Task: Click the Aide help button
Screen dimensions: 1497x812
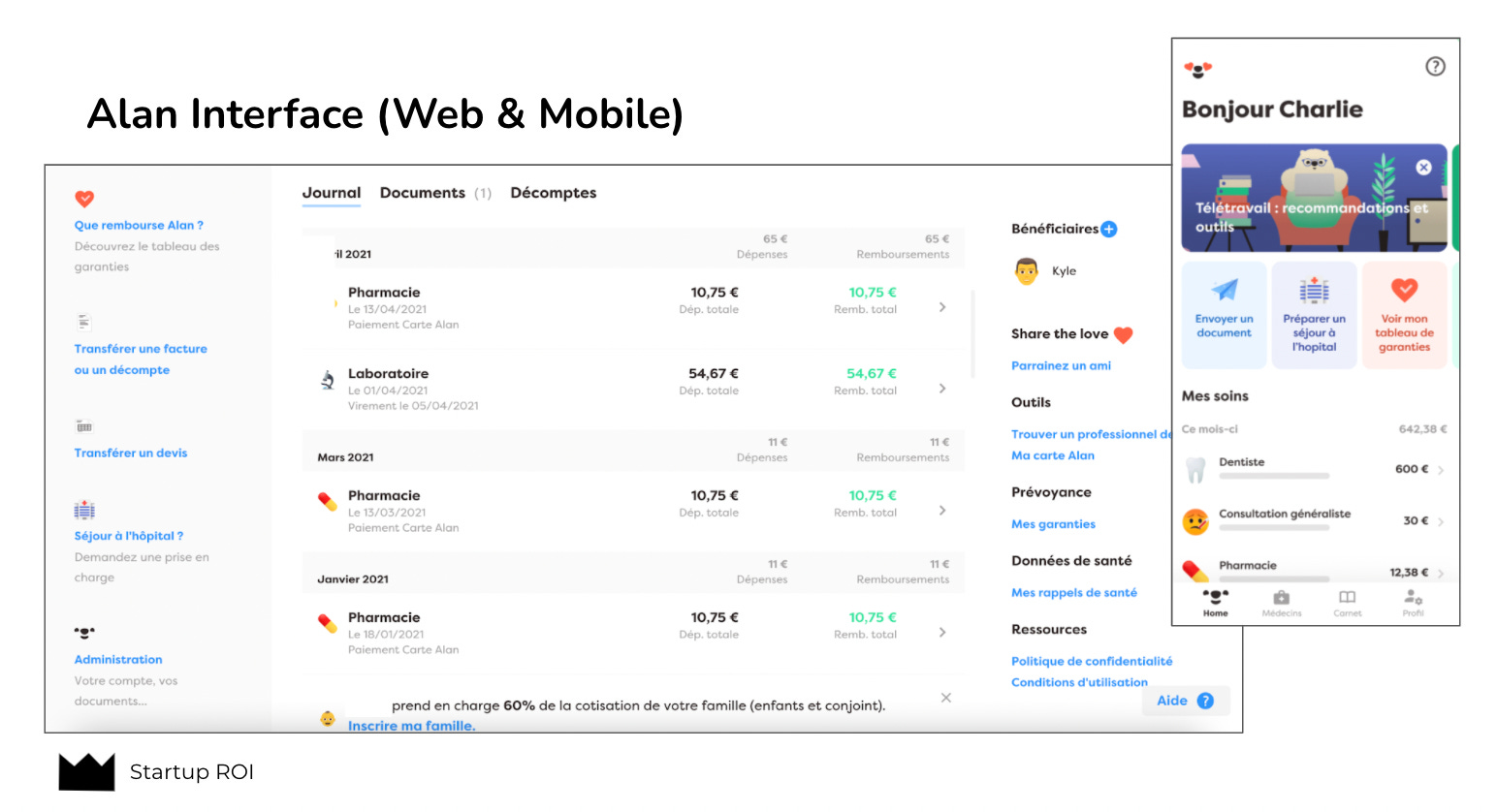Action: (1187, 701)
